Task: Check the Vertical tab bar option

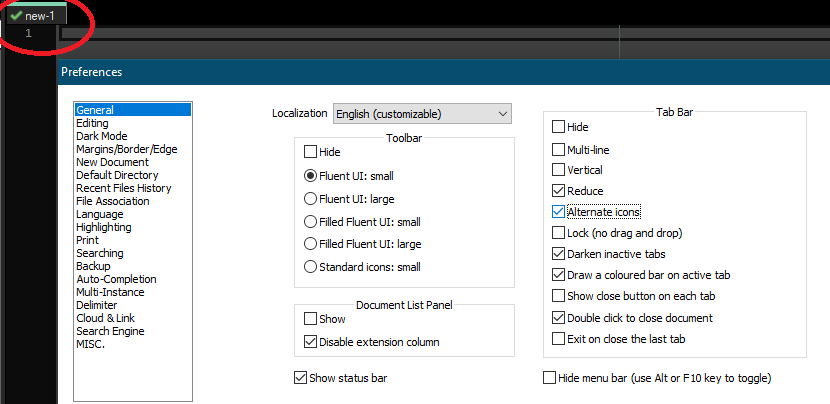Action: [x=558, y=170]
